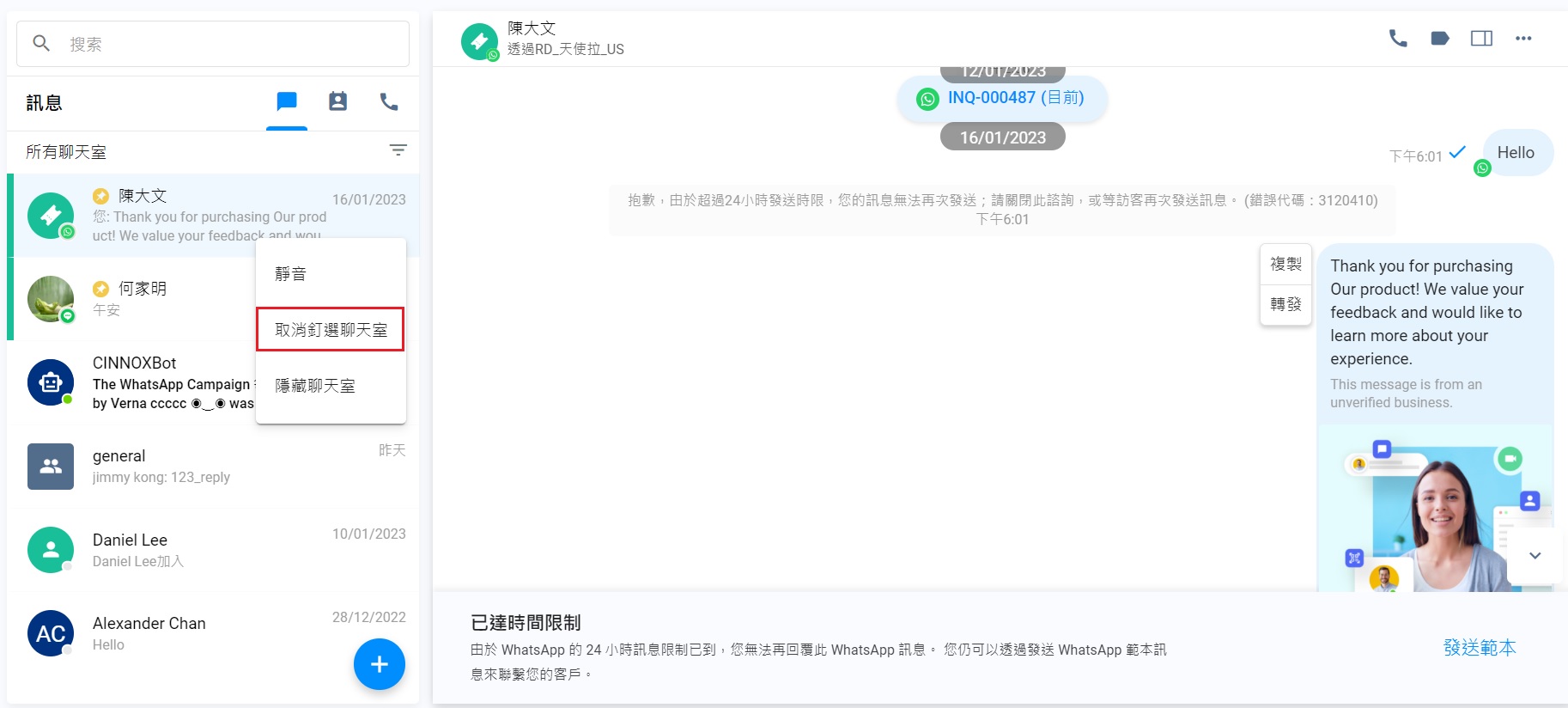
Task: Click the AC avatar of Alexander Chan
Action: [x=51, y=633]
